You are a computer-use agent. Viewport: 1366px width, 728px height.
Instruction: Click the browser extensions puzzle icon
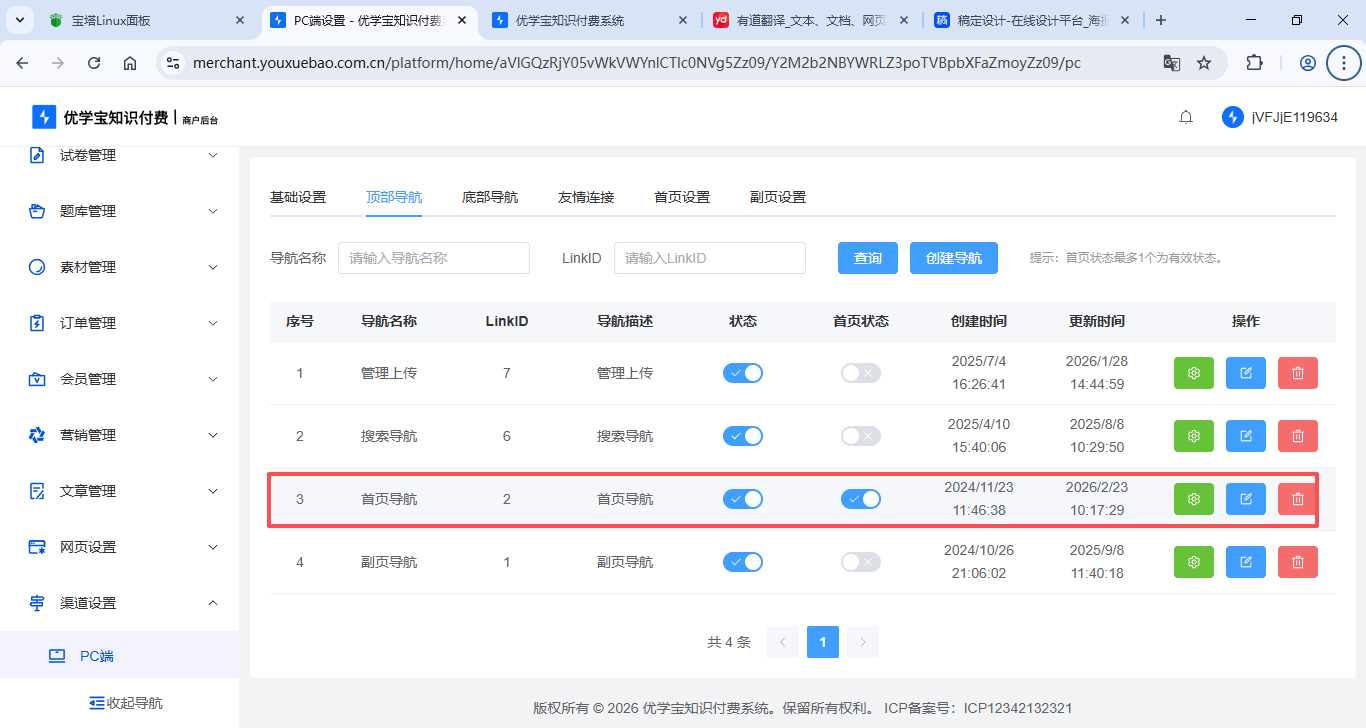[x=1254, y=63]
